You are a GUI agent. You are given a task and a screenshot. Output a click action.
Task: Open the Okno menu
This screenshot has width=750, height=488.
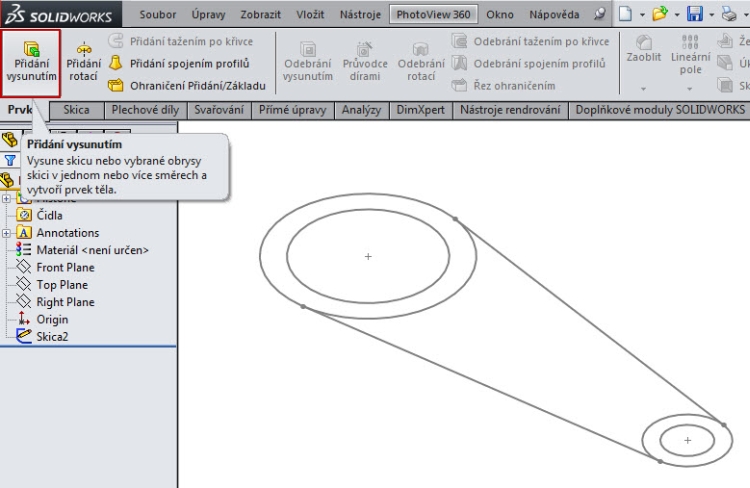[500, 14]
